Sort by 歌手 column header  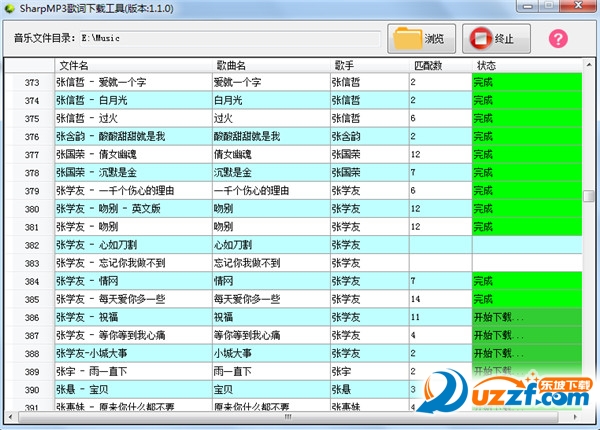click(x=370, y=66)
